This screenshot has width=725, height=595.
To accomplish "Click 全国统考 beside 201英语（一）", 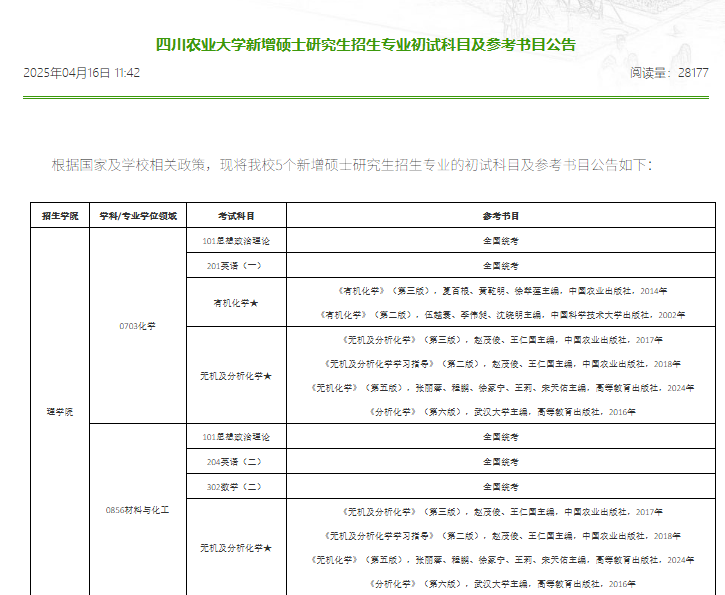I will [x=501, y=266].
